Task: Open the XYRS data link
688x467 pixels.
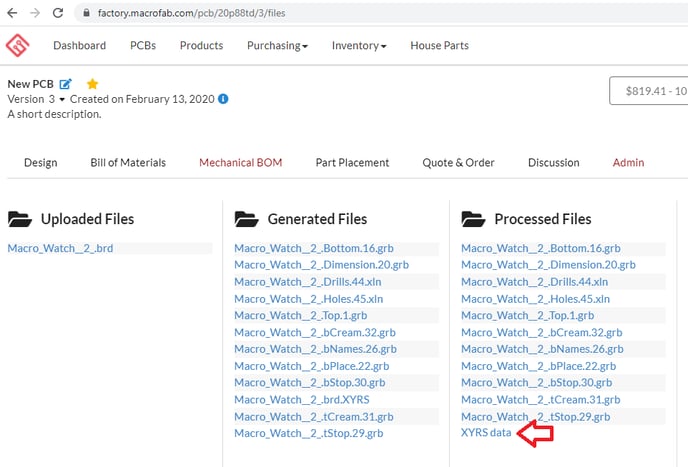Action: pyautogui.click(x=486, y=433)
